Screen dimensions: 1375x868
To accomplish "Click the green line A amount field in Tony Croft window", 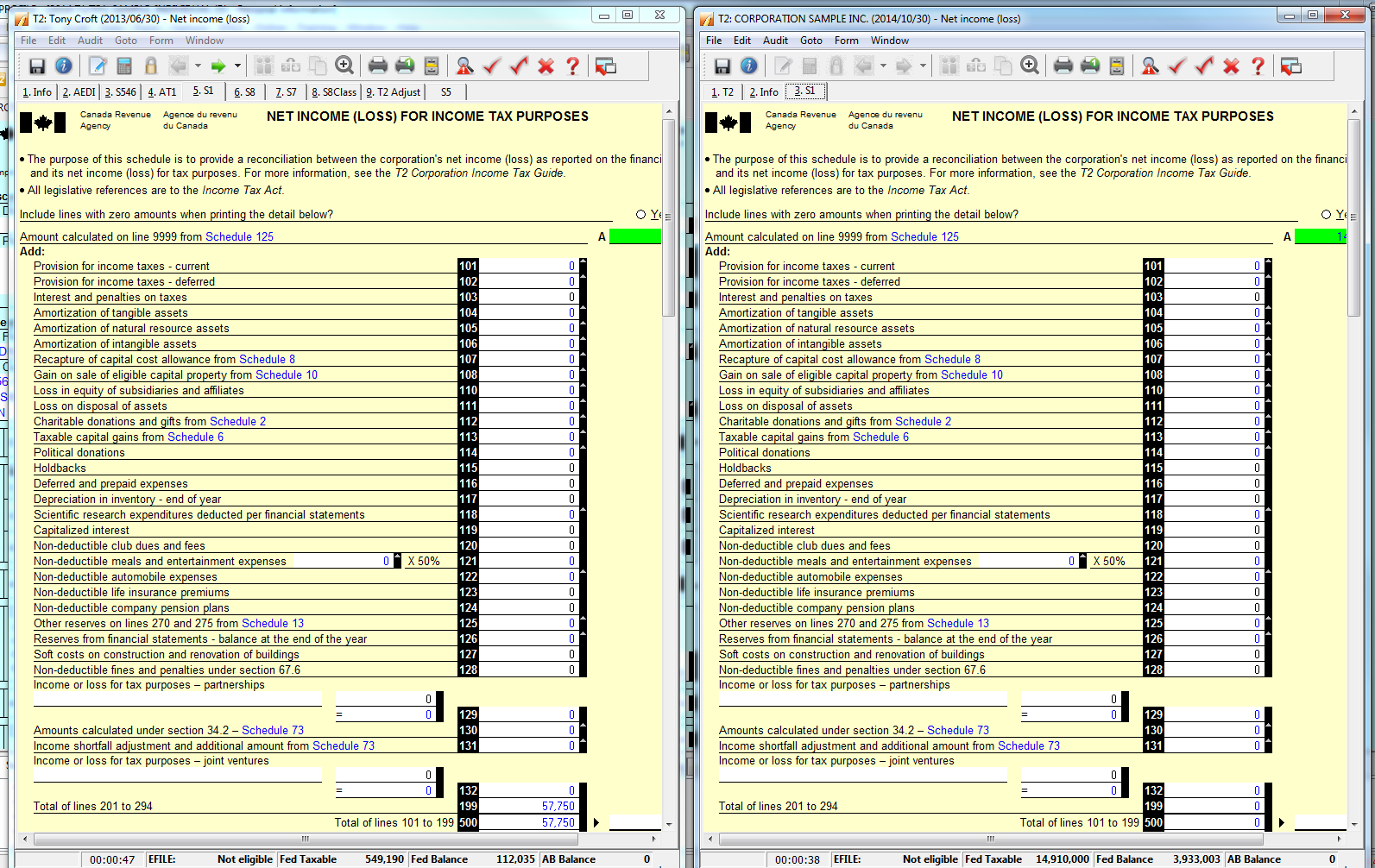I will [635, 236].
